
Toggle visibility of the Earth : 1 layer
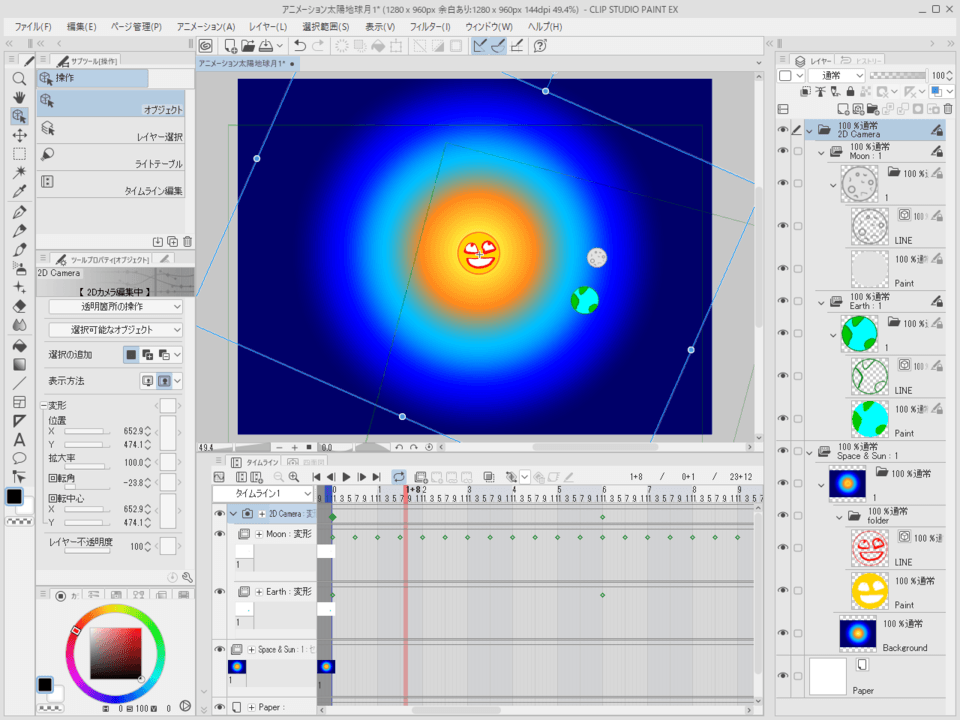point(785,302)
